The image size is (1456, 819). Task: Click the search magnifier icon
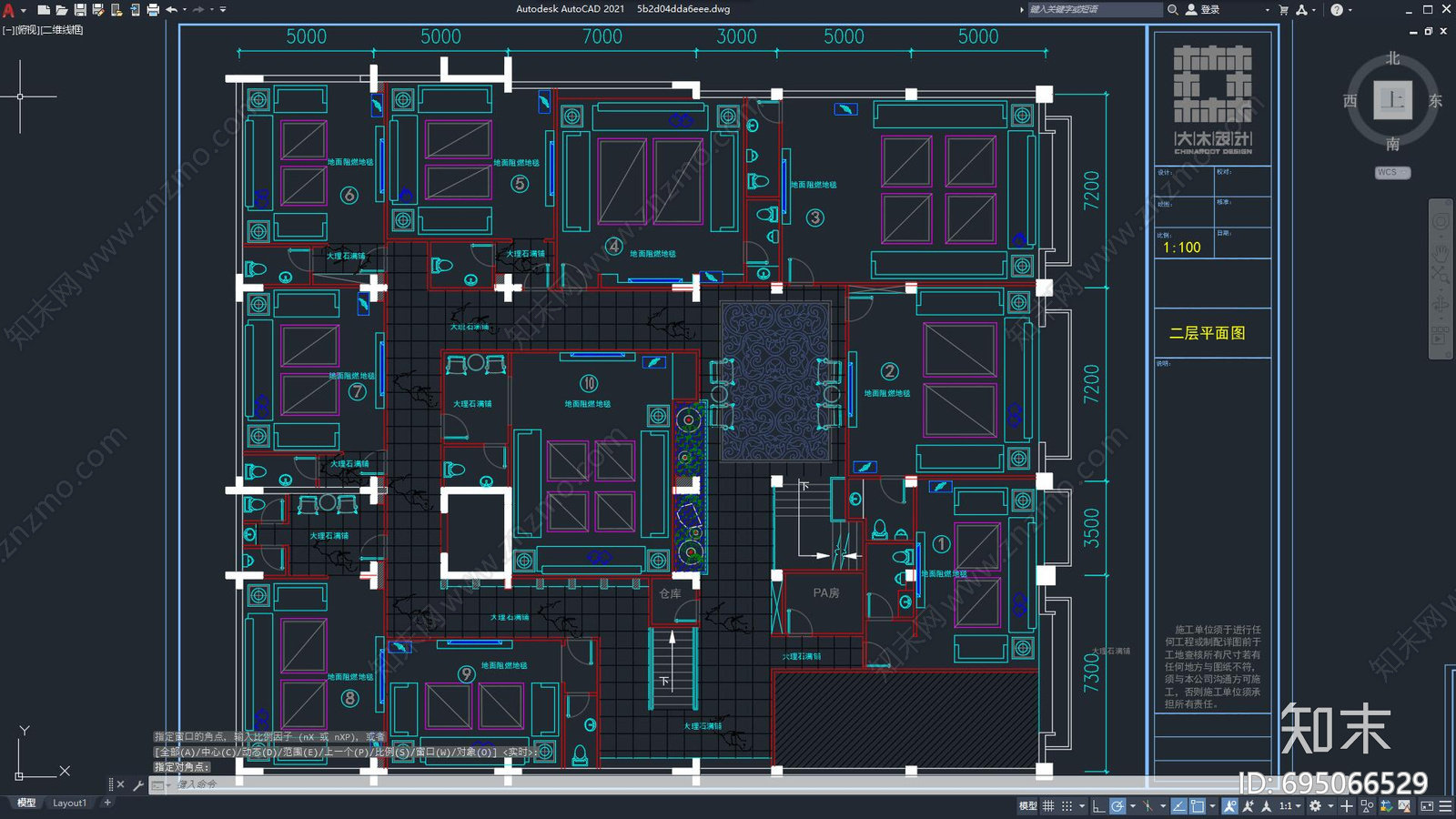1173,9
